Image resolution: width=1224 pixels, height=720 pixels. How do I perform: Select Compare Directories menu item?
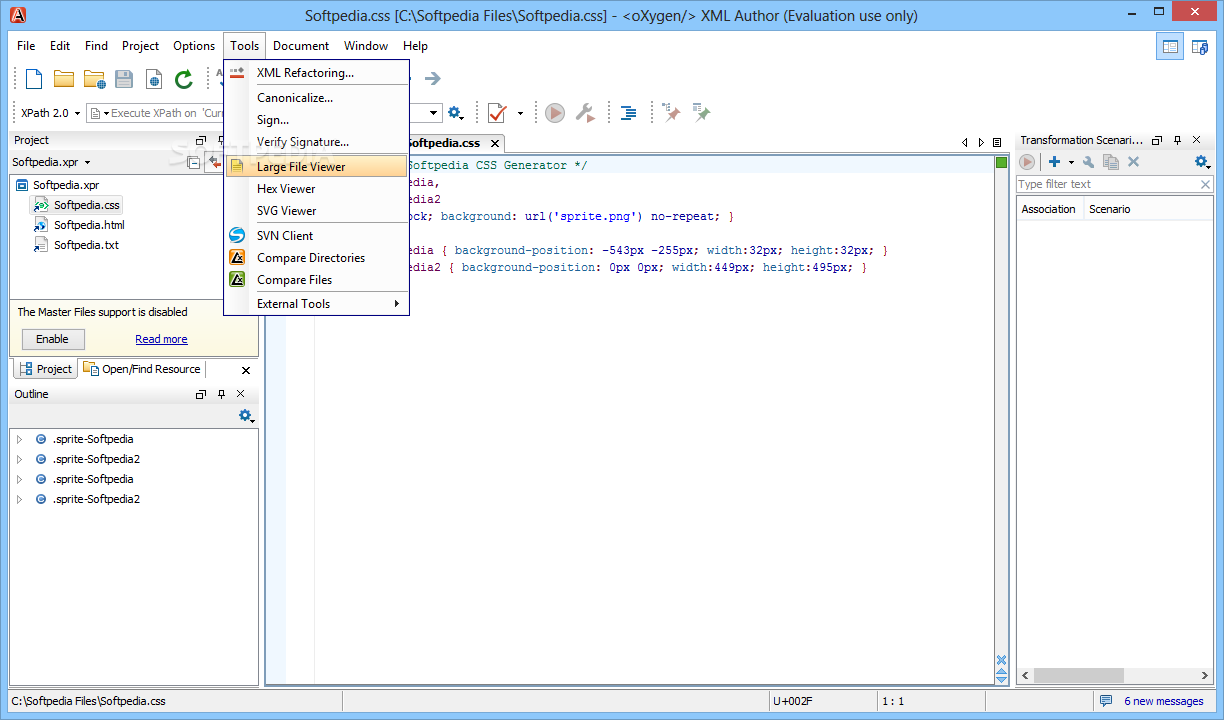click(x=316, y=258)
